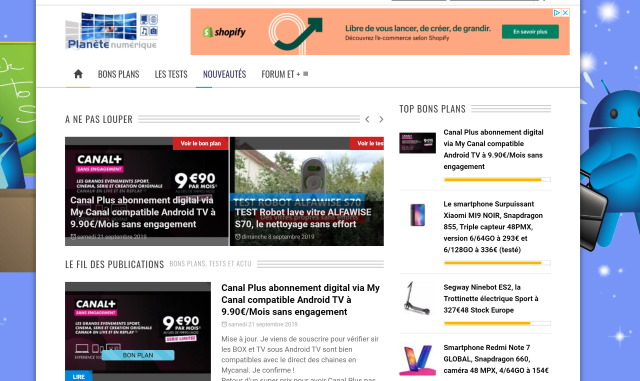This screenshot has width=640, height=381.
Task: Click the Bons plans, tests et actu subtitle
Action: coord(211,264)
